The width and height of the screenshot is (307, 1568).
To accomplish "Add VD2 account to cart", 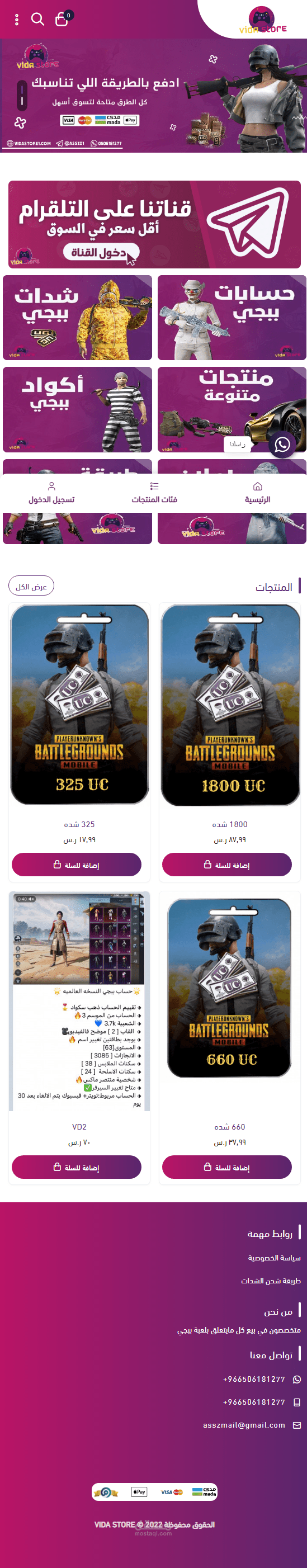I will coord(77,1167).
